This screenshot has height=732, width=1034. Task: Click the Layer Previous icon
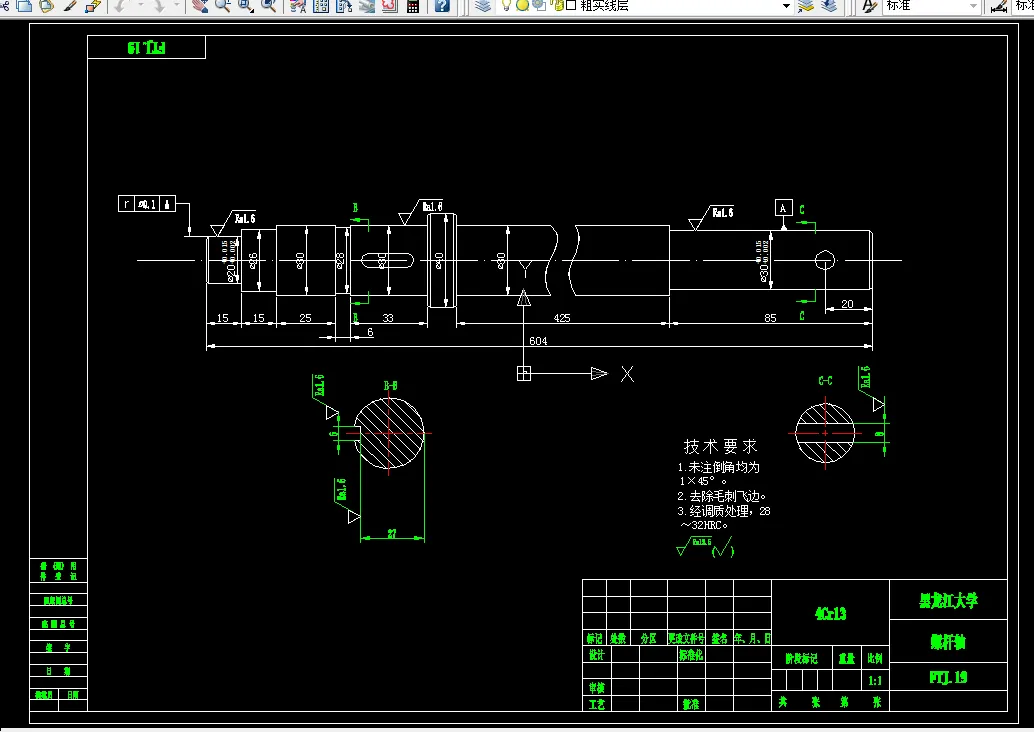829,6
